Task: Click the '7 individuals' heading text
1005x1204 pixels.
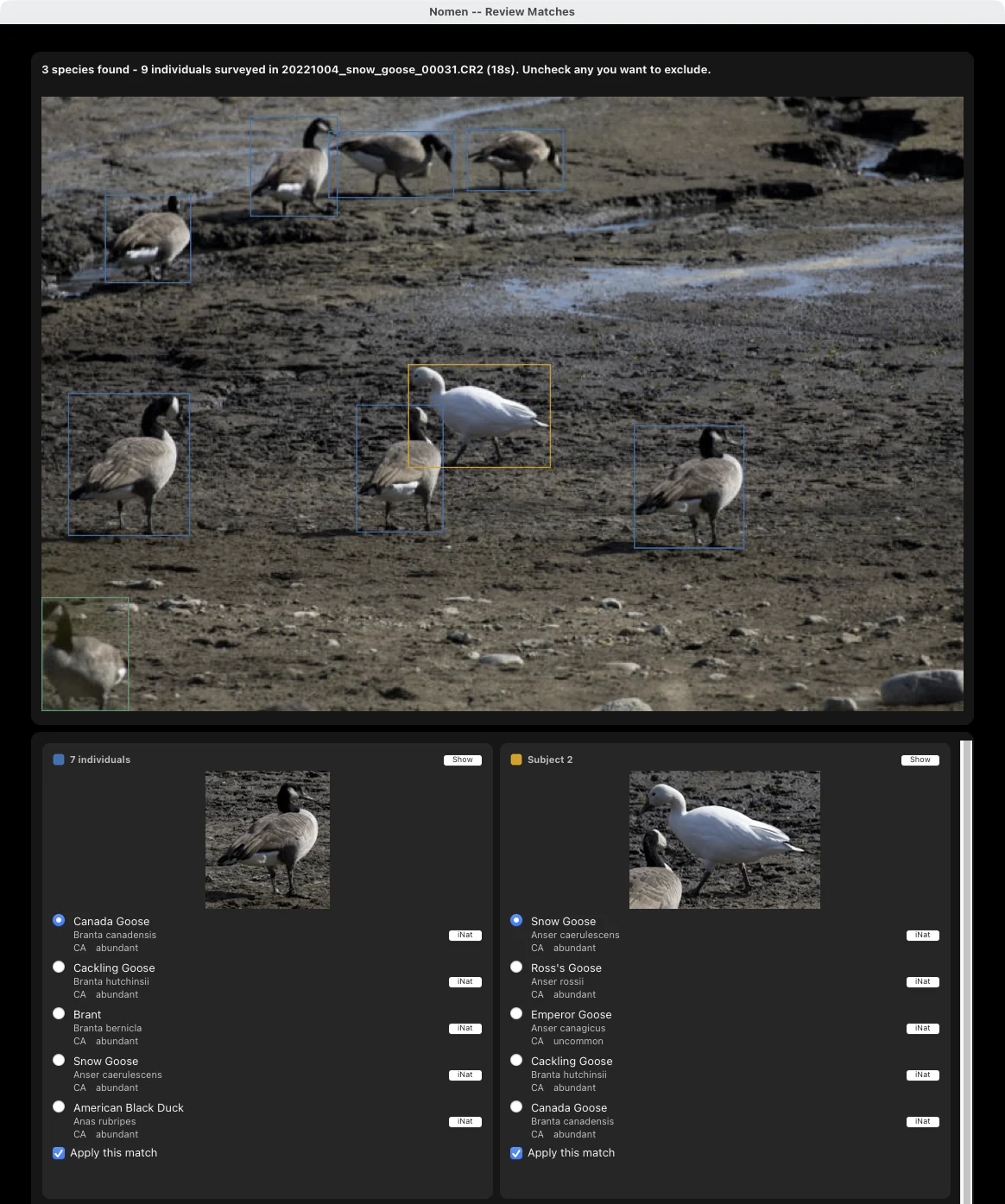Action: (100, 760)
